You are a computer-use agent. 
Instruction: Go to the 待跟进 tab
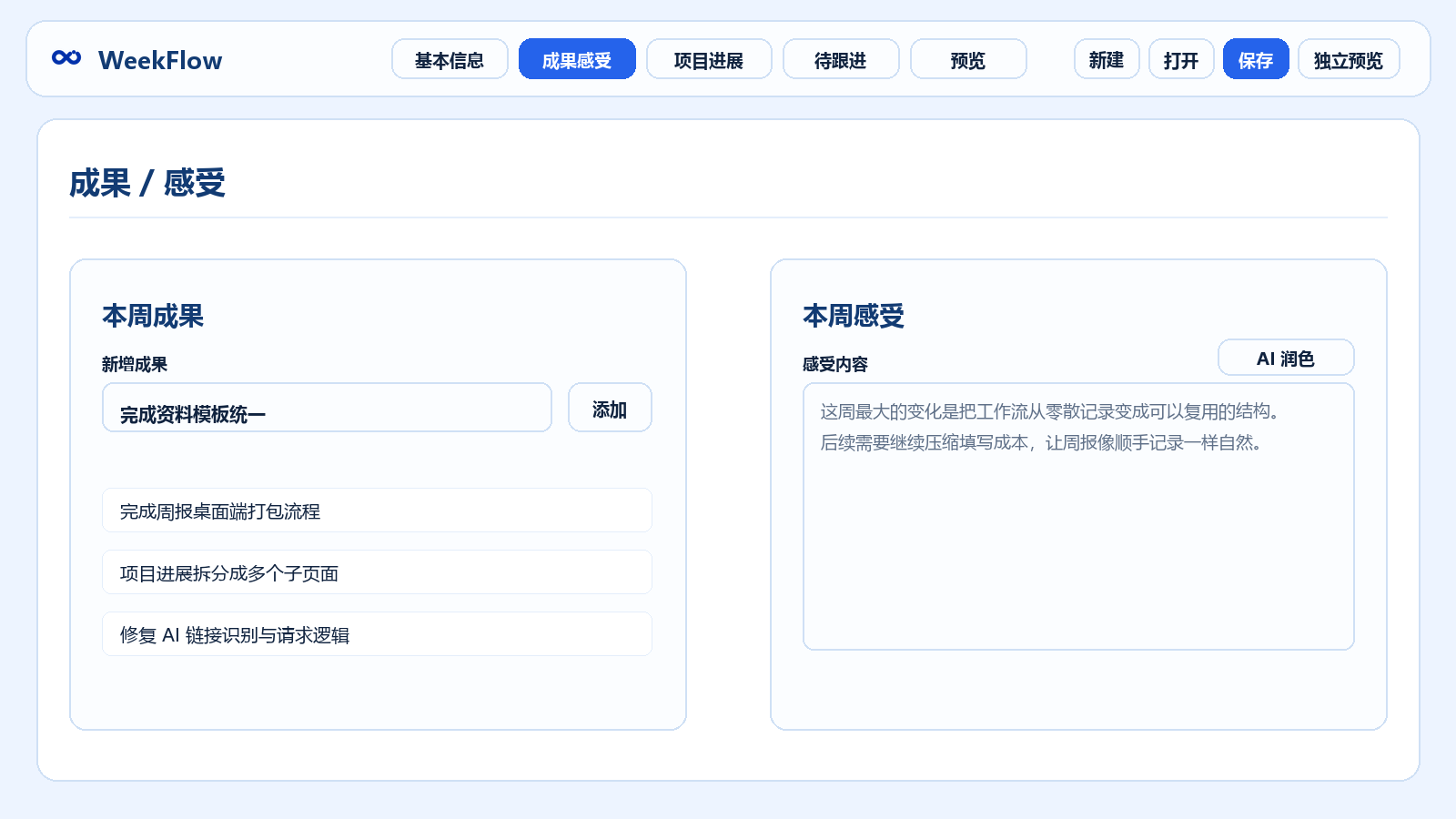[x=841, y=59]
